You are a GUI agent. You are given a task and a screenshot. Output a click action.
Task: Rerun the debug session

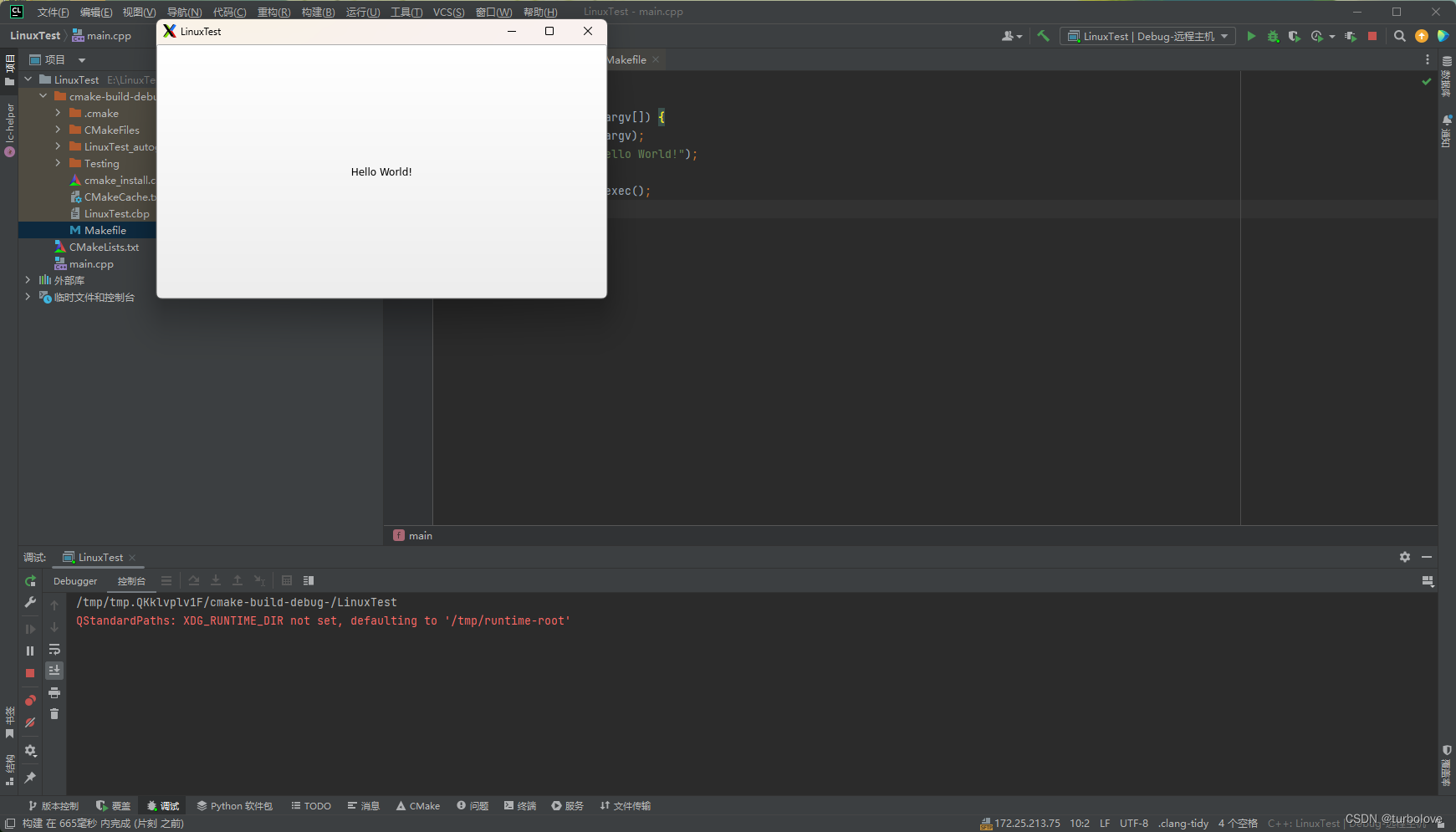click(30, 580)
